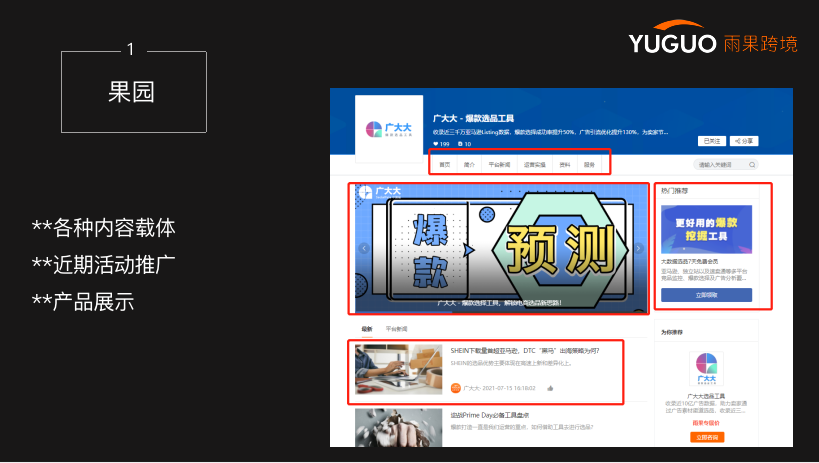Click the article date 2021-07-15 text
The width and height of the screenshot is (819, 463).
pos(509,388)
